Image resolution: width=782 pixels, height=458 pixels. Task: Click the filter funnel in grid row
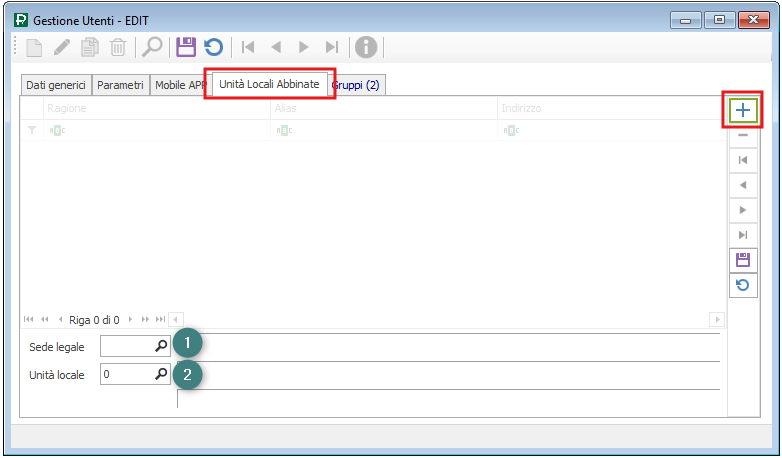31,130
